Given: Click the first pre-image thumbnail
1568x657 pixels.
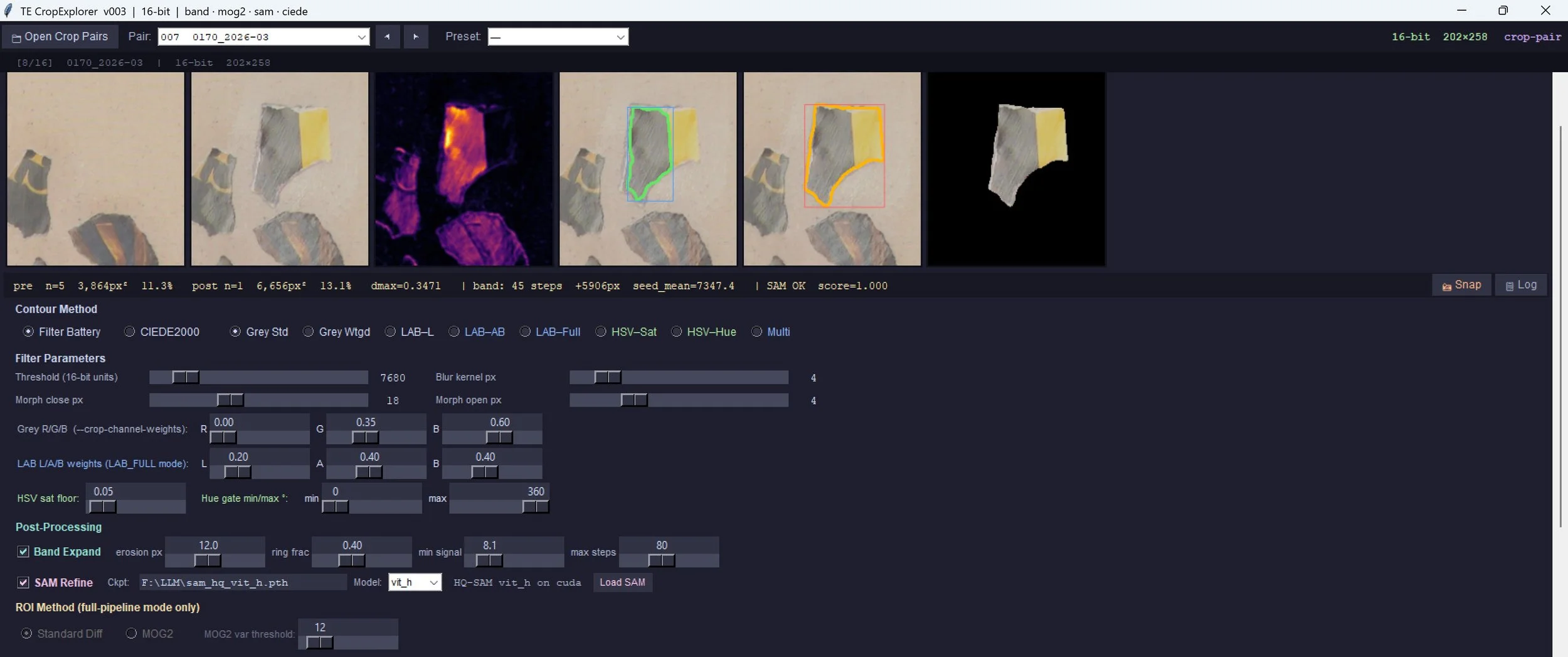Looking at the screenshot, I should point(95,169).
